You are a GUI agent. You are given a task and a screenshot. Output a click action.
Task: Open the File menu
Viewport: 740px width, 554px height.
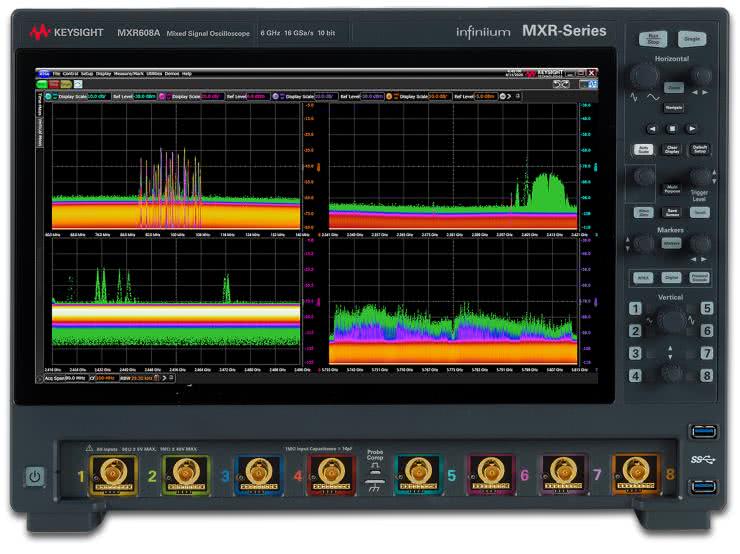tap(56, 73)
